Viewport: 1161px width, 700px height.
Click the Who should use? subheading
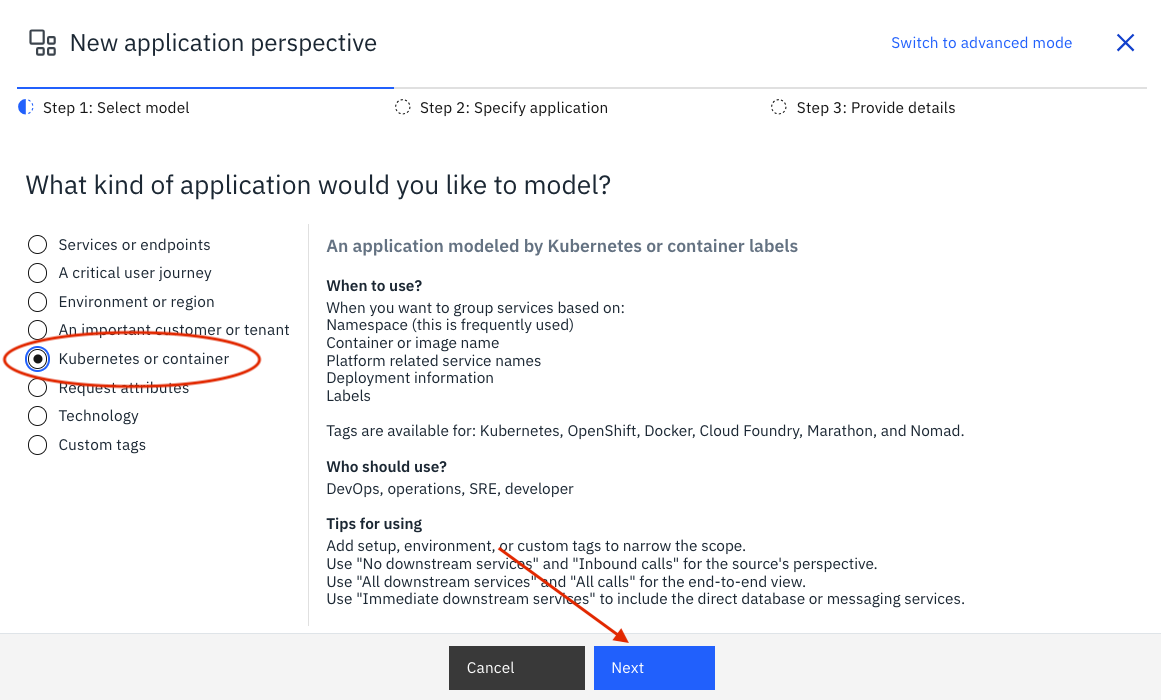387,467
